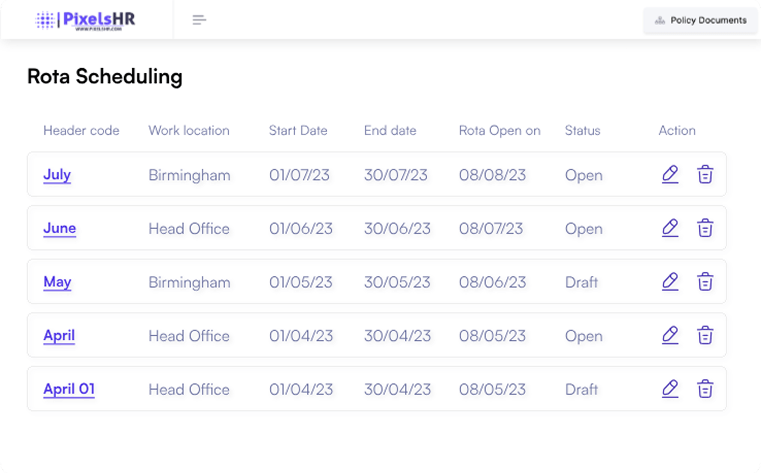Open the April 01 rota link
This screenshot has width=761, height=473.
tap(69, 389)
